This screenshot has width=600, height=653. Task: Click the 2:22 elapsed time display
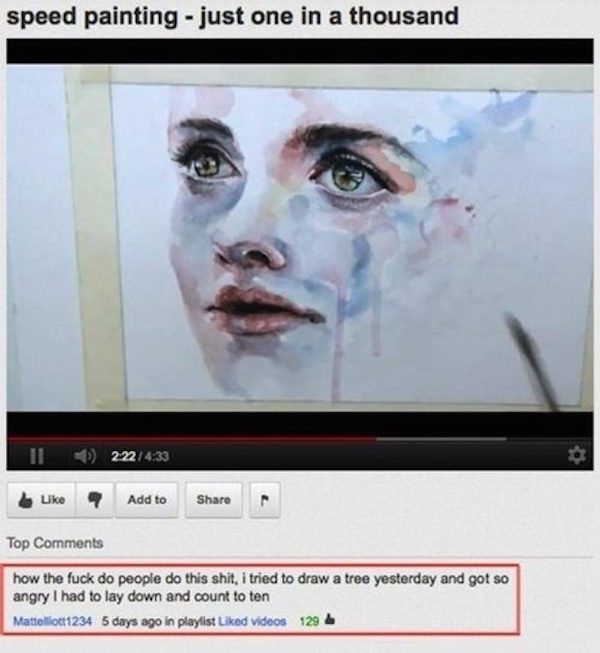pos(123,456)
